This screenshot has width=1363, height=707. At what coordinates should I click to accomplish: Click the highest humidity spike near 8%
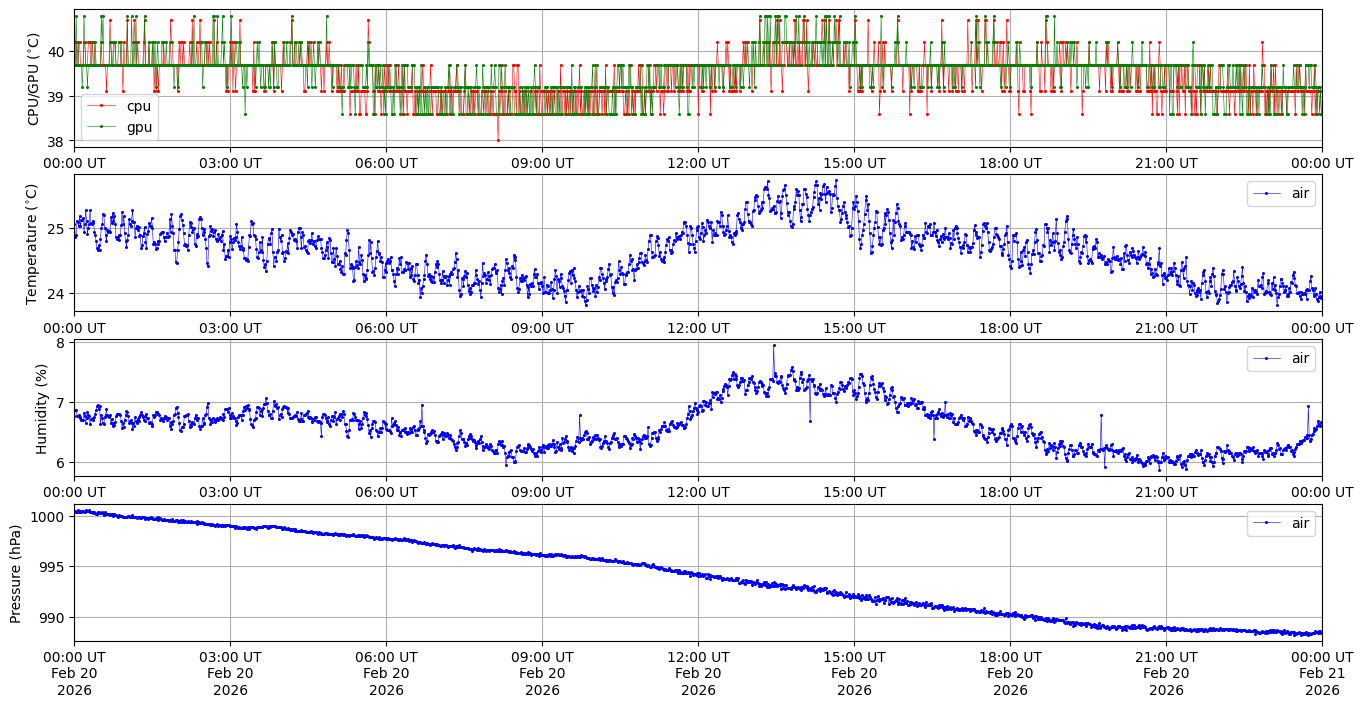point(773,345)
